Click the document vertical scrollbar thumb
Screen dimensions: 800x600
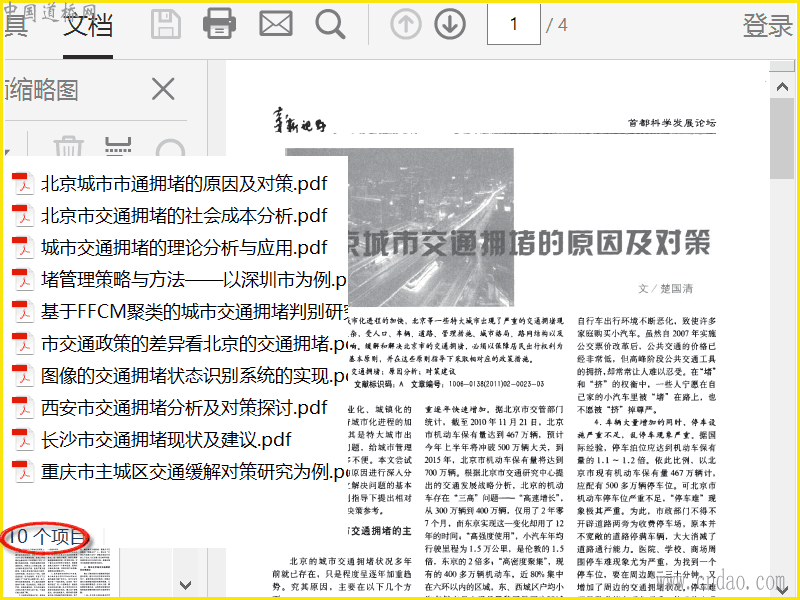click(782, 139)
